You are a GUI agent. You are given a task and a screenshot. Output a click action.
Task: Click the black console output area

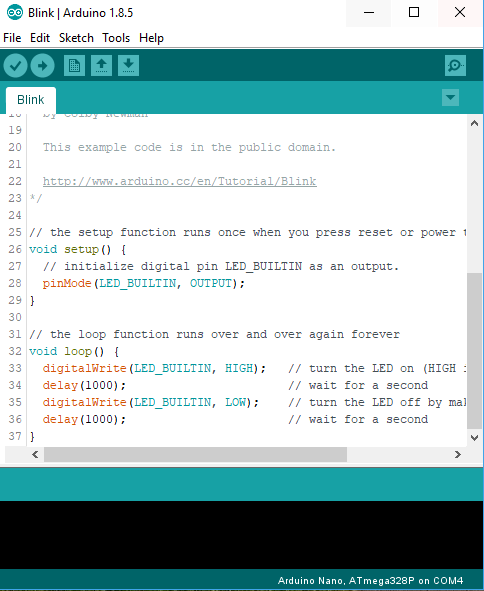pos(241,535)
